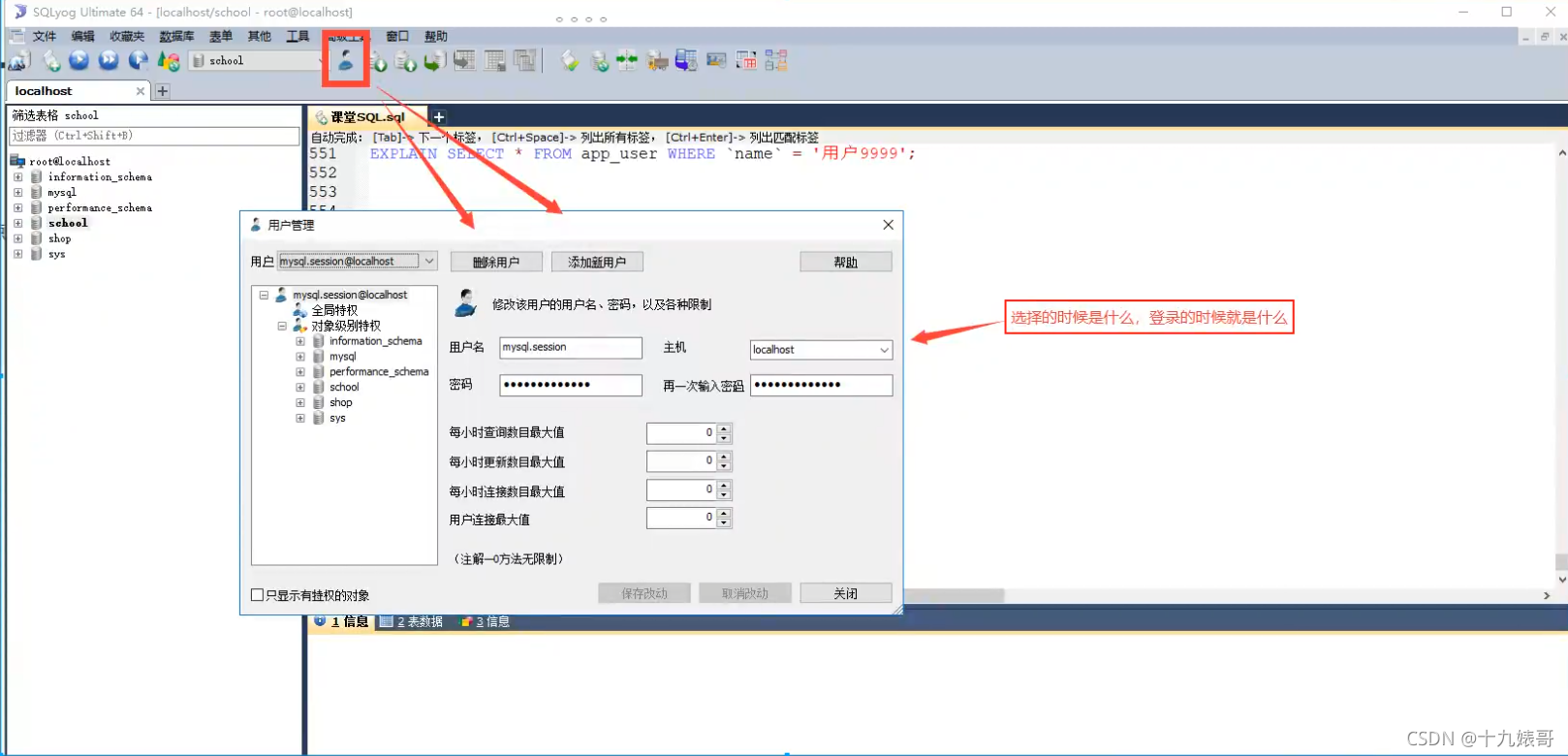Click the 全局特权 user icon in tree
The image size is (1568, 756).
pos(300,310)
